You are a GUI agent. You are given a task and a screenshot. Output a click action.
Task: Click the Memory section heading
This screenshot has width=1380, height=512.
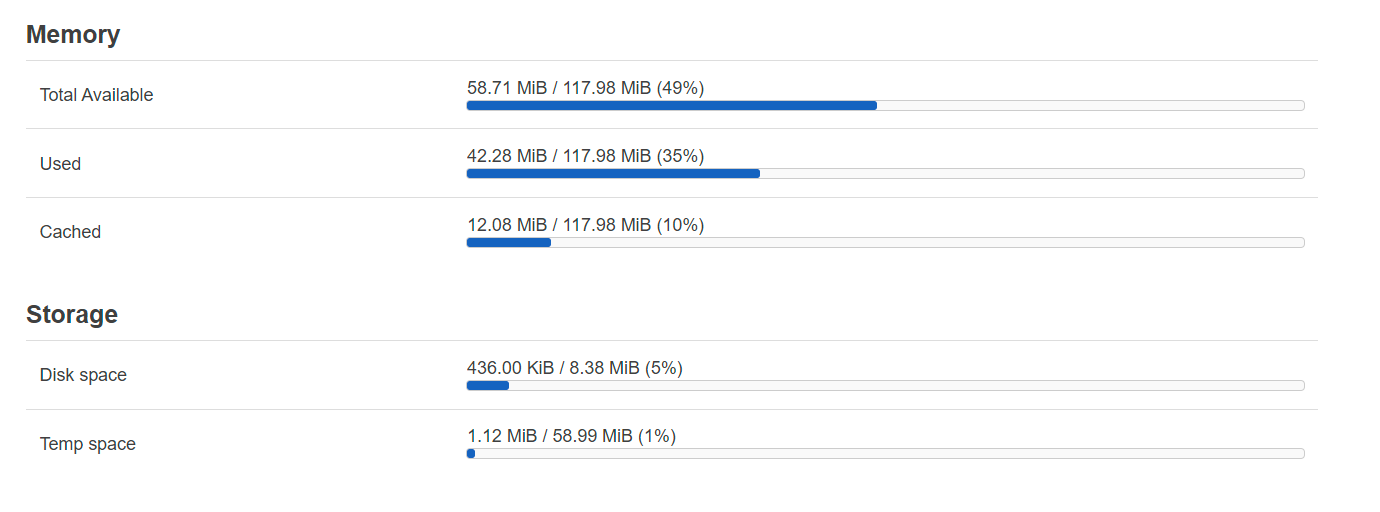(x=73, y=35)
